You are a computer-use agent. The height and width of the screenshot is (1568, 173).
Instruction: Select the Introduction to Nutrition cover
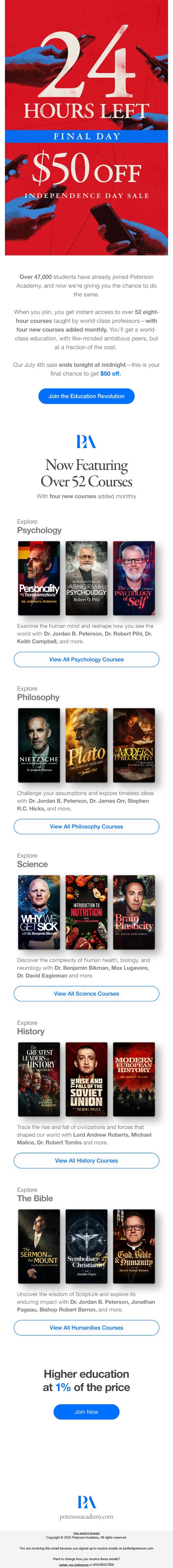pos(86,912)
